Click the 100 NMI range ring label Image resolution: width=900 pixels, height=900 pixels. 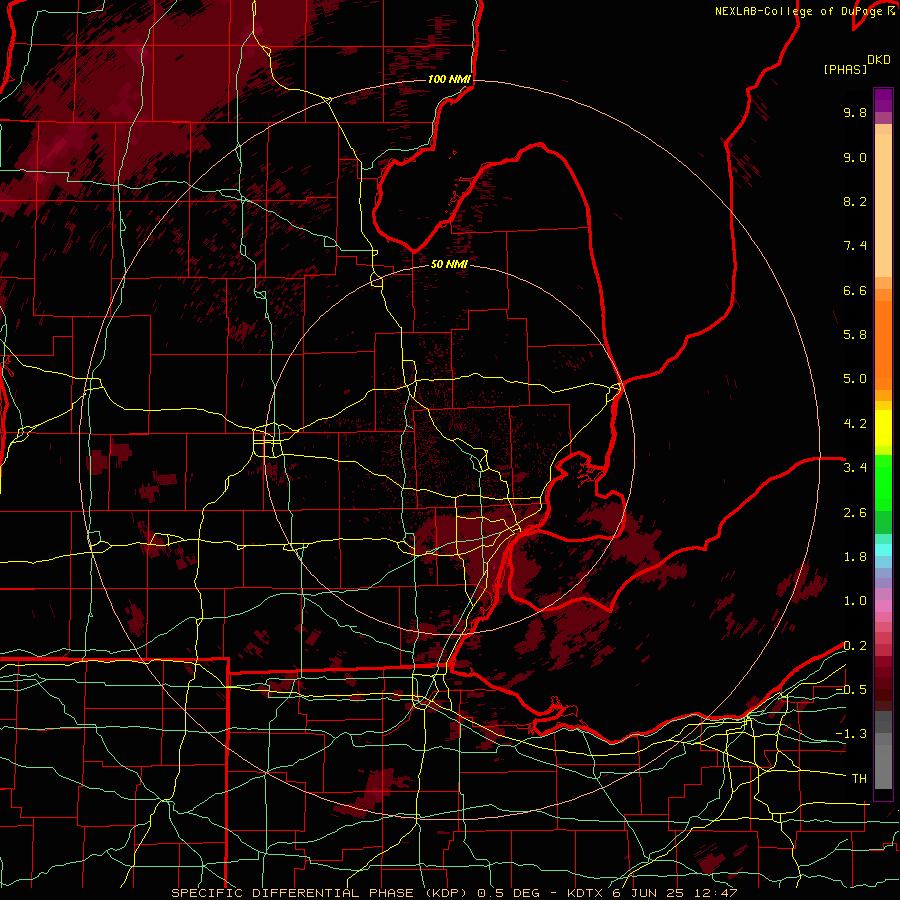[x=449, y=79]
